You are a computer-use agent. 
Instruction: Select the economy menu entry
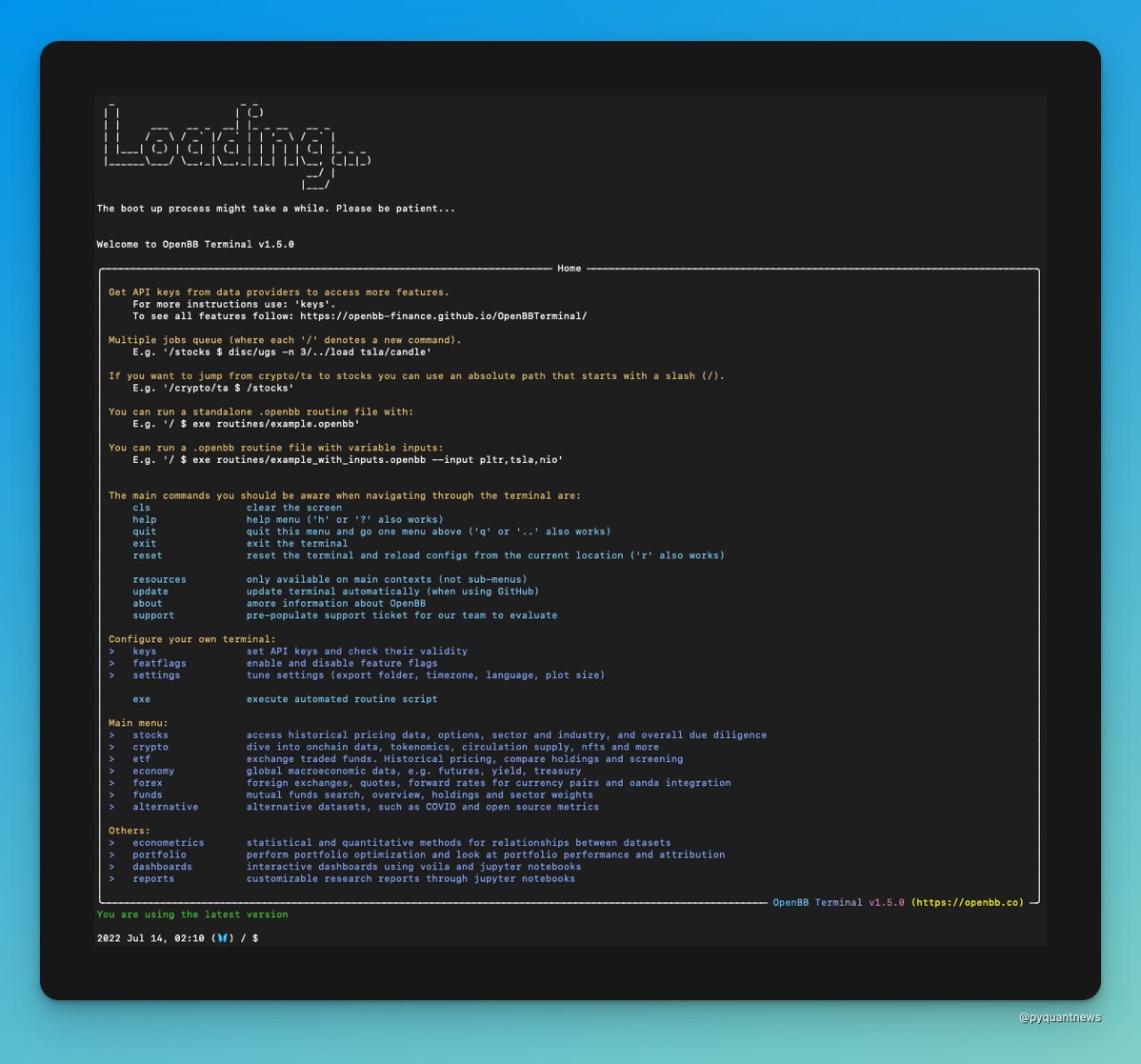[153, 771]
